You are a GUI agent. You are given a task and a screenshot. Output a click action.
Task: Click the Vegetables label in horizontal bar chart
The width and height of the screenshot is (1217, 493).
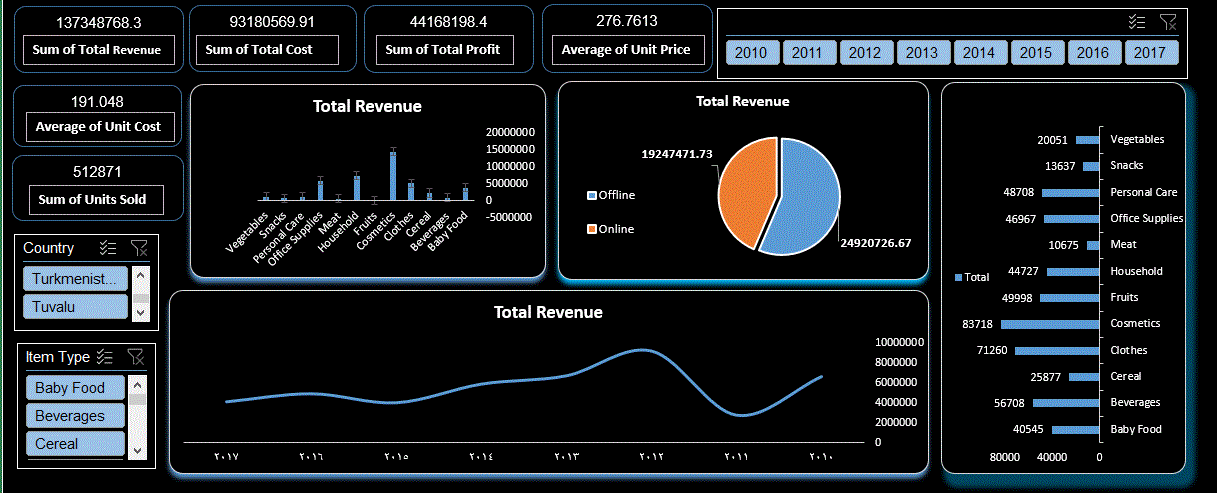(1137, 140)
